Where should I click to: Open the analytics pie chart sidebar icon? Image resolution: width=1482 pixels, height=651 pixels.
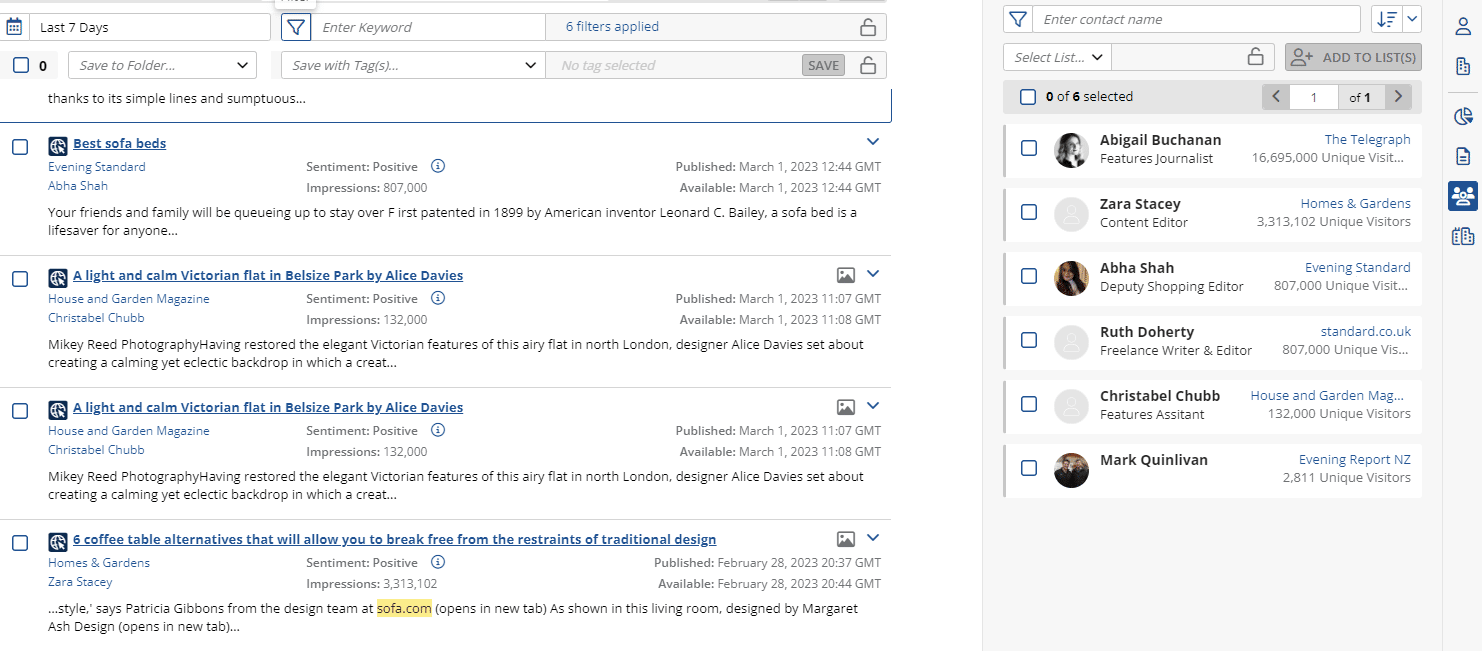pos(1462,117)
